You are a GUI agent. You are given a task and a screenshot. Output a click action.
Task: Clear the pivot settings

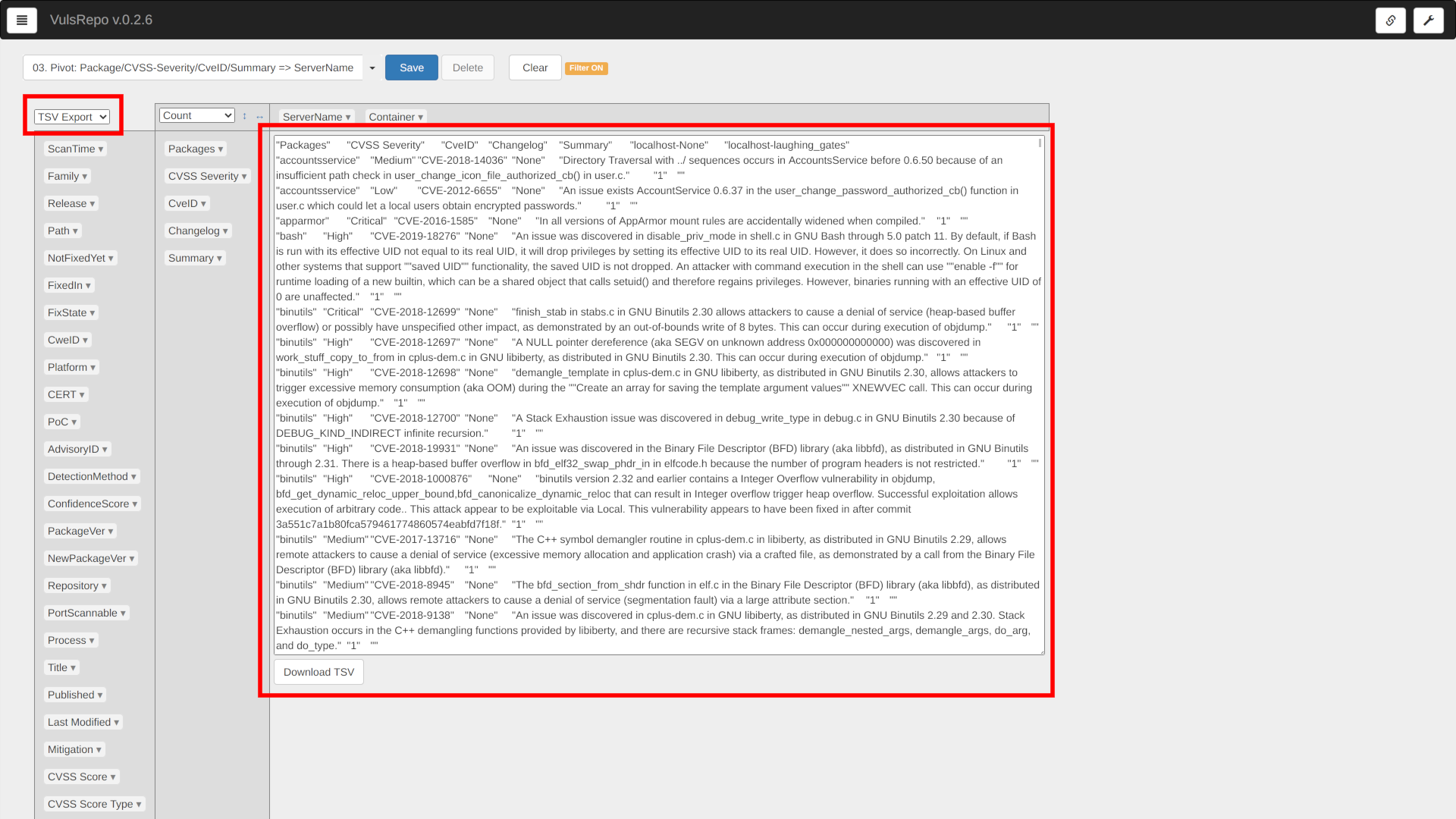point(535,67)
